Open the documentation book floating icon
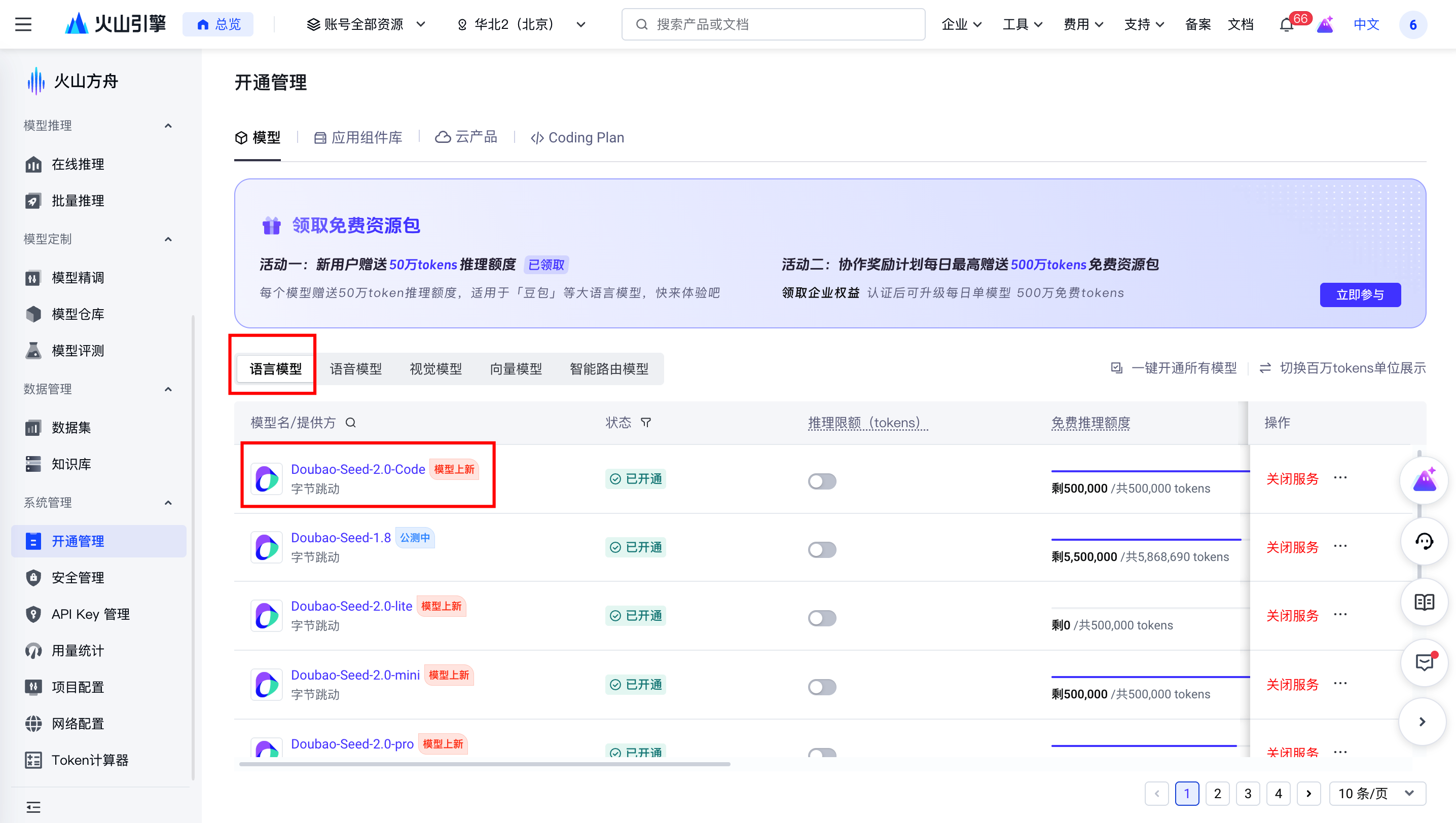Image resolution: width=1456 pixels, height=823 pixels. point(1424,603)
